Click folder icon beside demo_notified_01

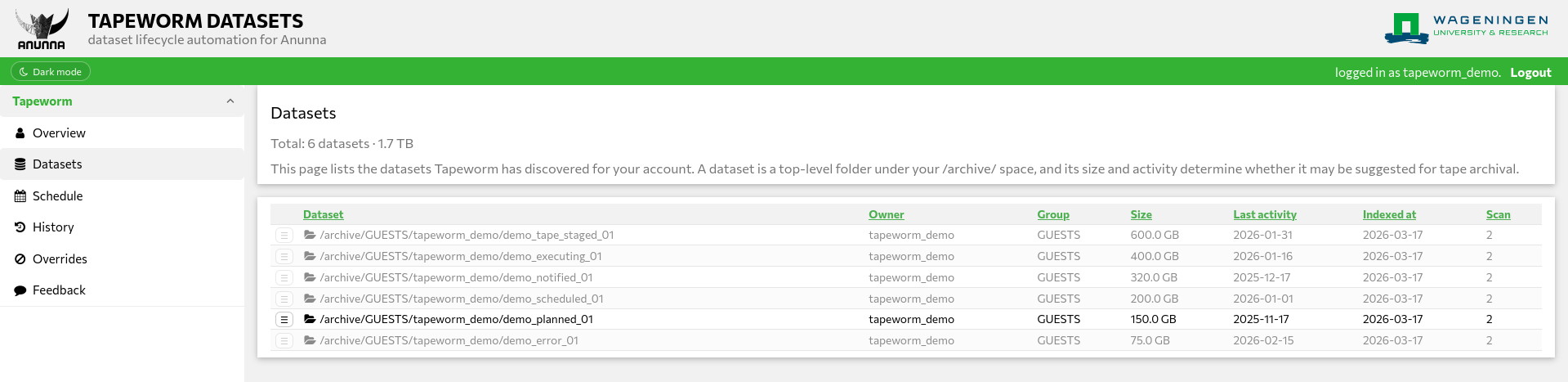310,277
